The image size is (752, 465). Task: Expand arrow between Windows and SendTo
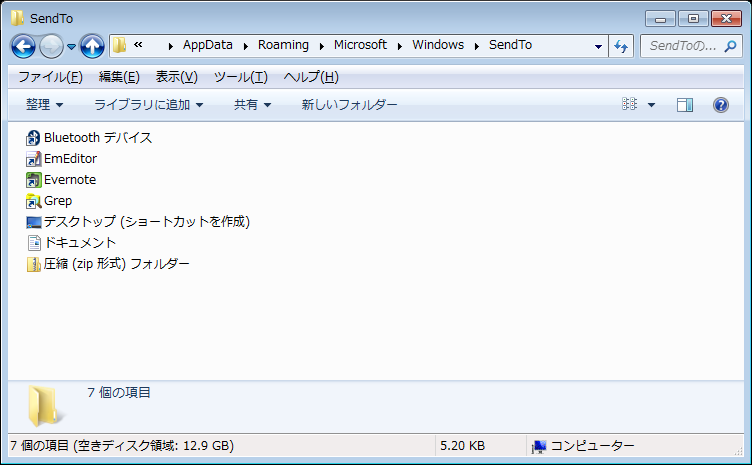477,46
